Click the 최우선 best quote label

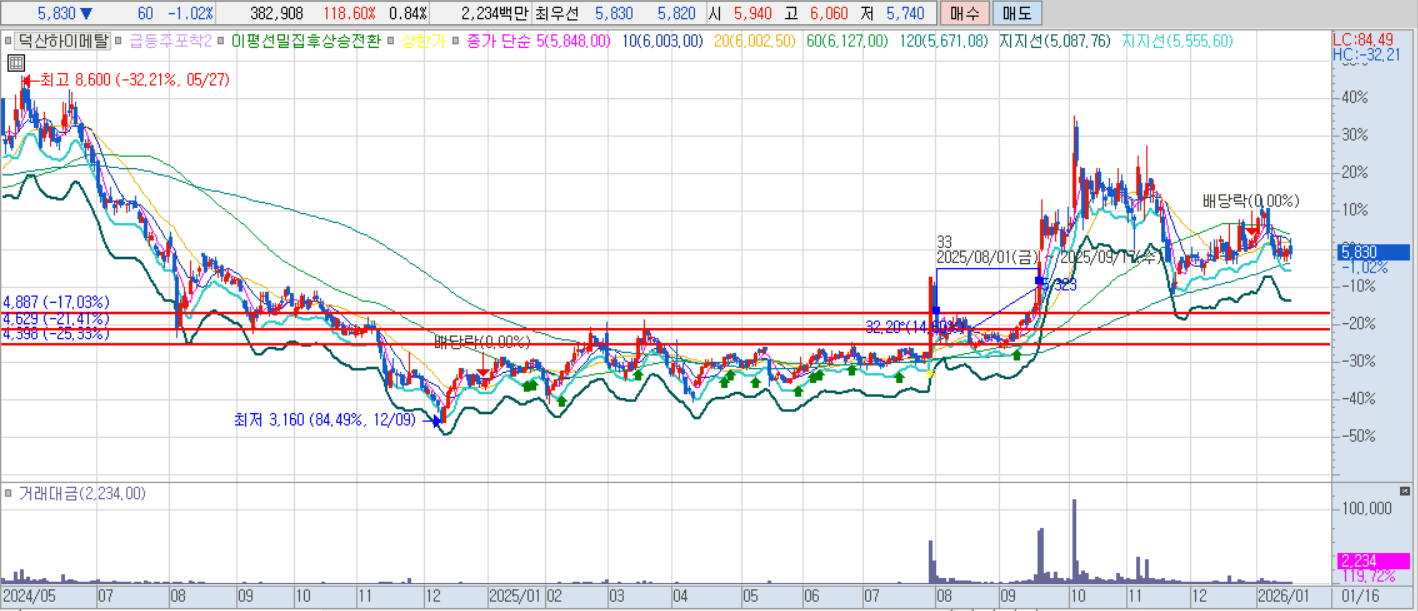tap(558, 13)
